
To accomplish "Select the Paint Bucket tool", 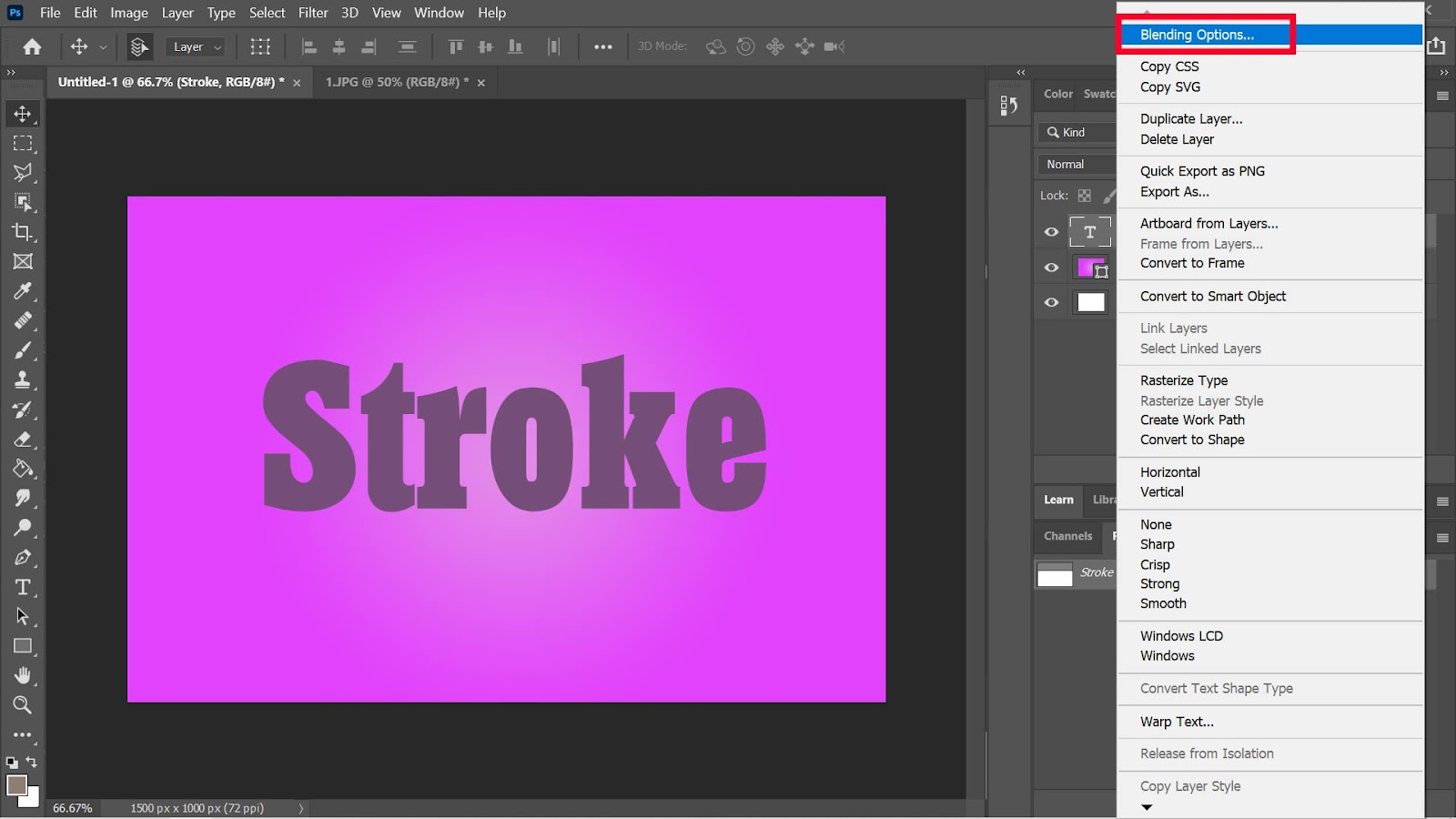I will tap(23, 469).
